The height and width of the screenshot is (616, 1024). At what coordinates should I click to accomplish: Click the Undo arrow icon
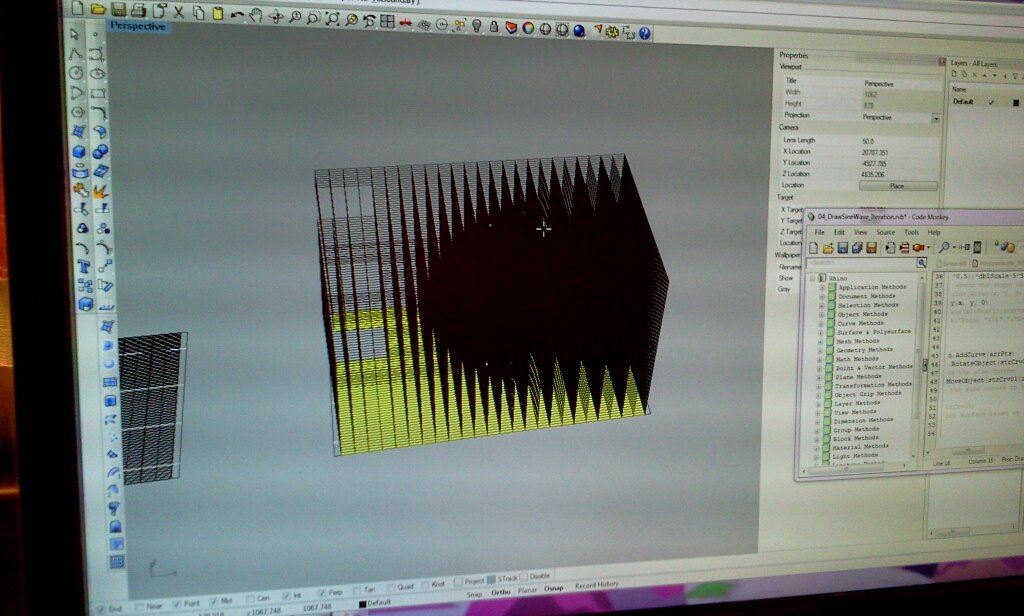(x=237, y=14)
